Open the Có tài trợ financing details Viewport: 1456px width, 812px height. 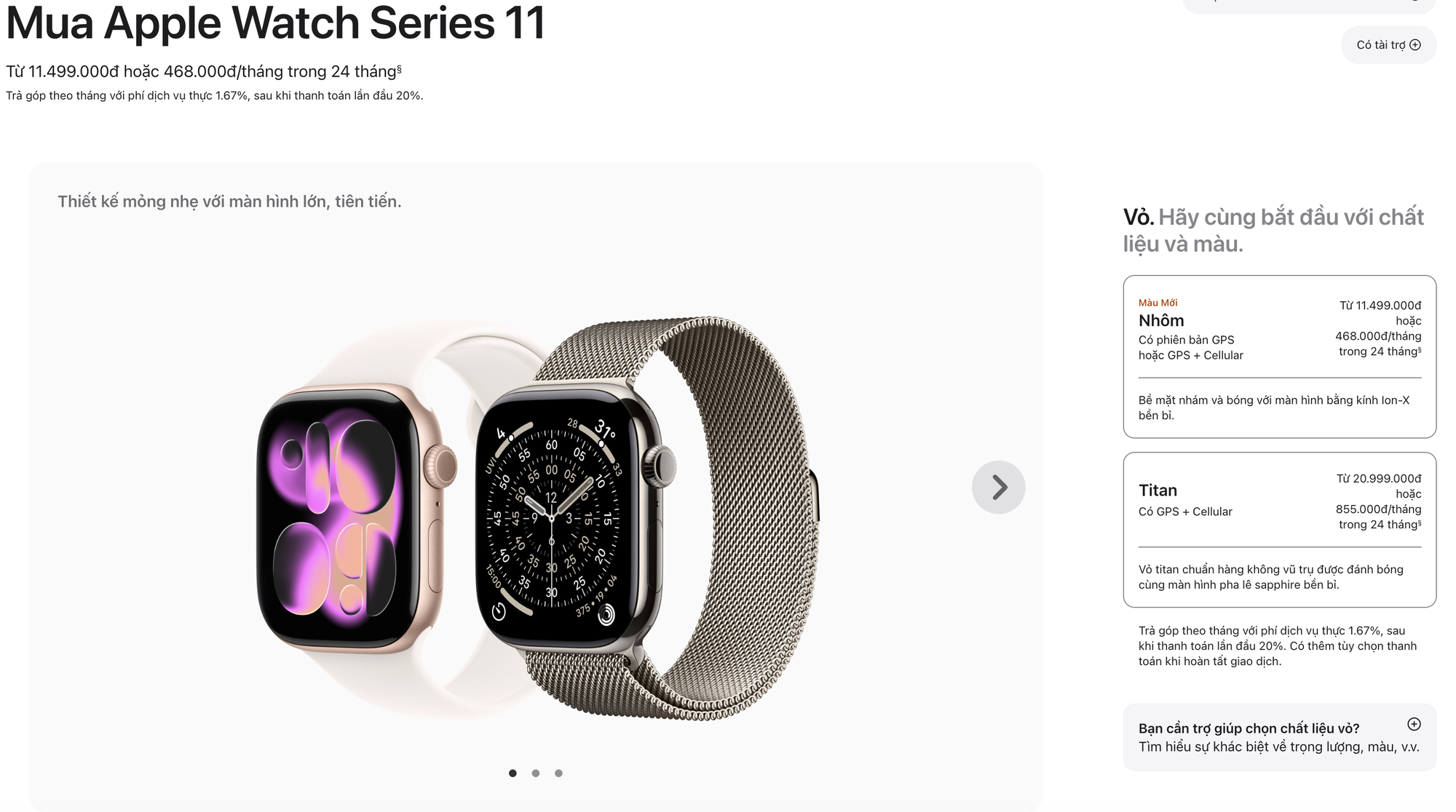point(1388,45)
